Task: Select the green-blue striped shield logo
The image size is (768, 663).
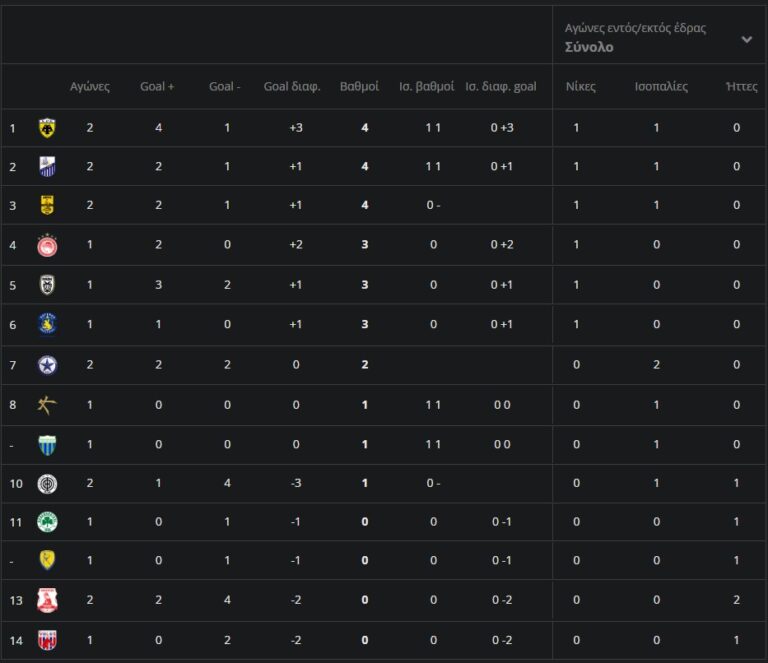Action: pyautogui.click(x=47, y=444)
